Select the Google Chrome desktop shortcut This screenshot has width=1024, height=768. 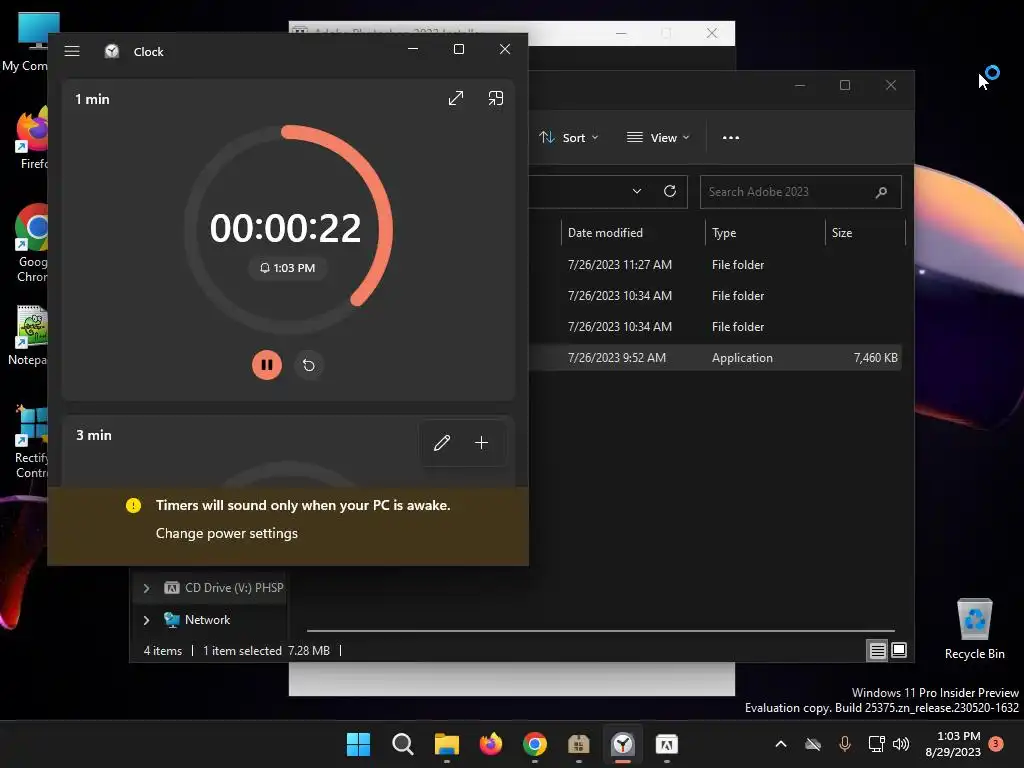[x=31, y=243]
